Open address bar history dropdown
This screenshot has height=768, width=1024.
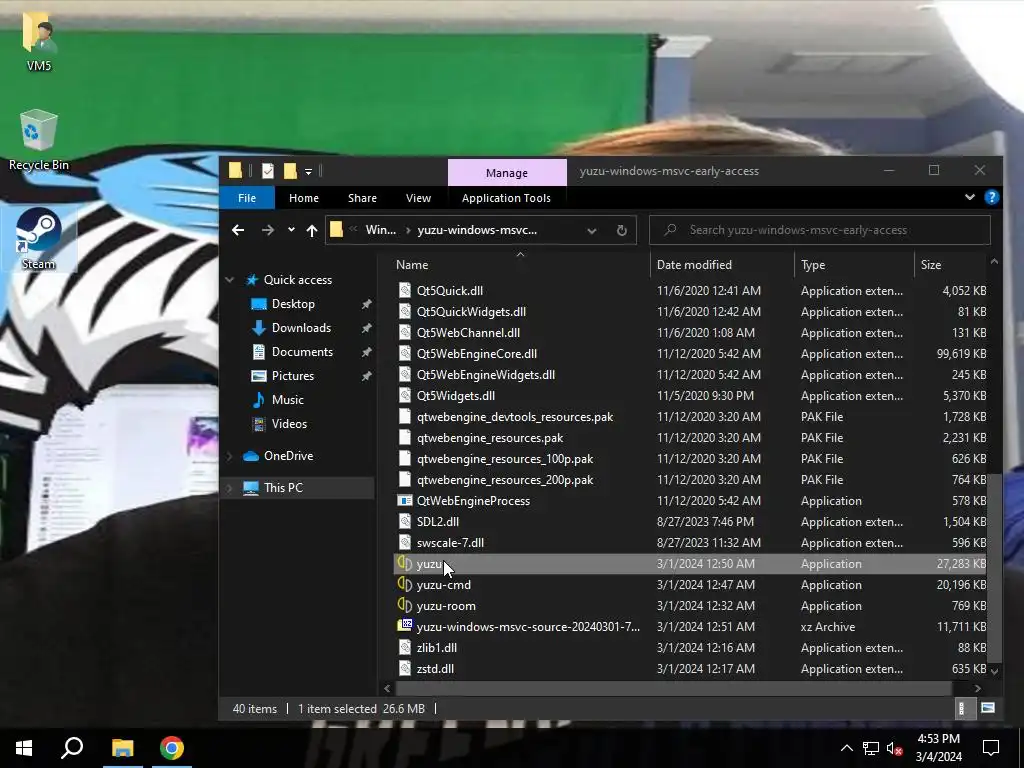[592, 231]
